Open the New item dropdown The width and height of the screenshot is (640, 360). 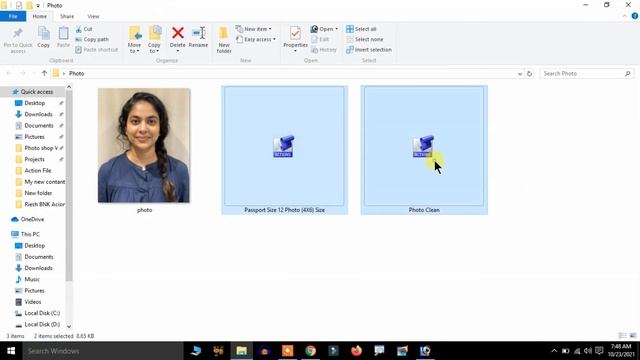(253, 29)
